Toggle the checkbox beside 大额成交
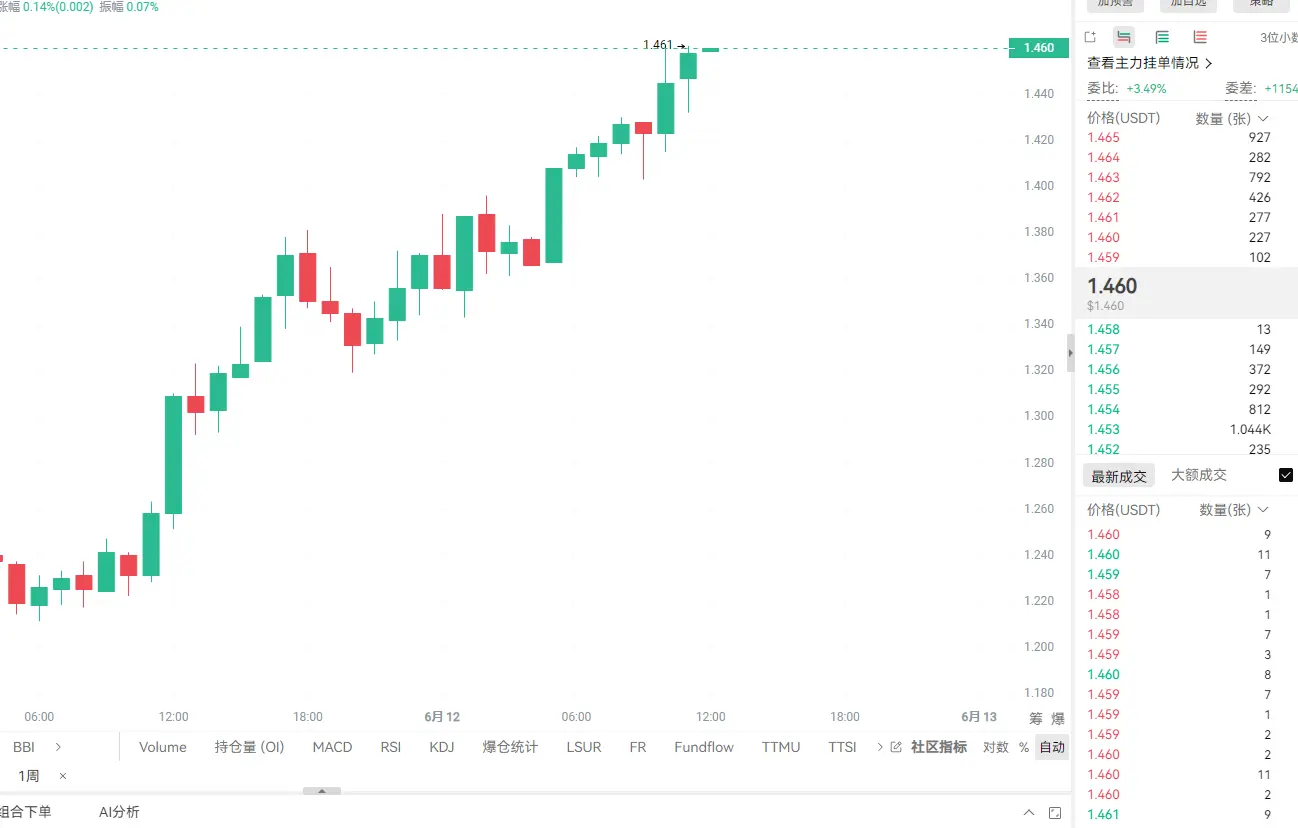Screen dimensions: 1298x828 point(1286,475)
